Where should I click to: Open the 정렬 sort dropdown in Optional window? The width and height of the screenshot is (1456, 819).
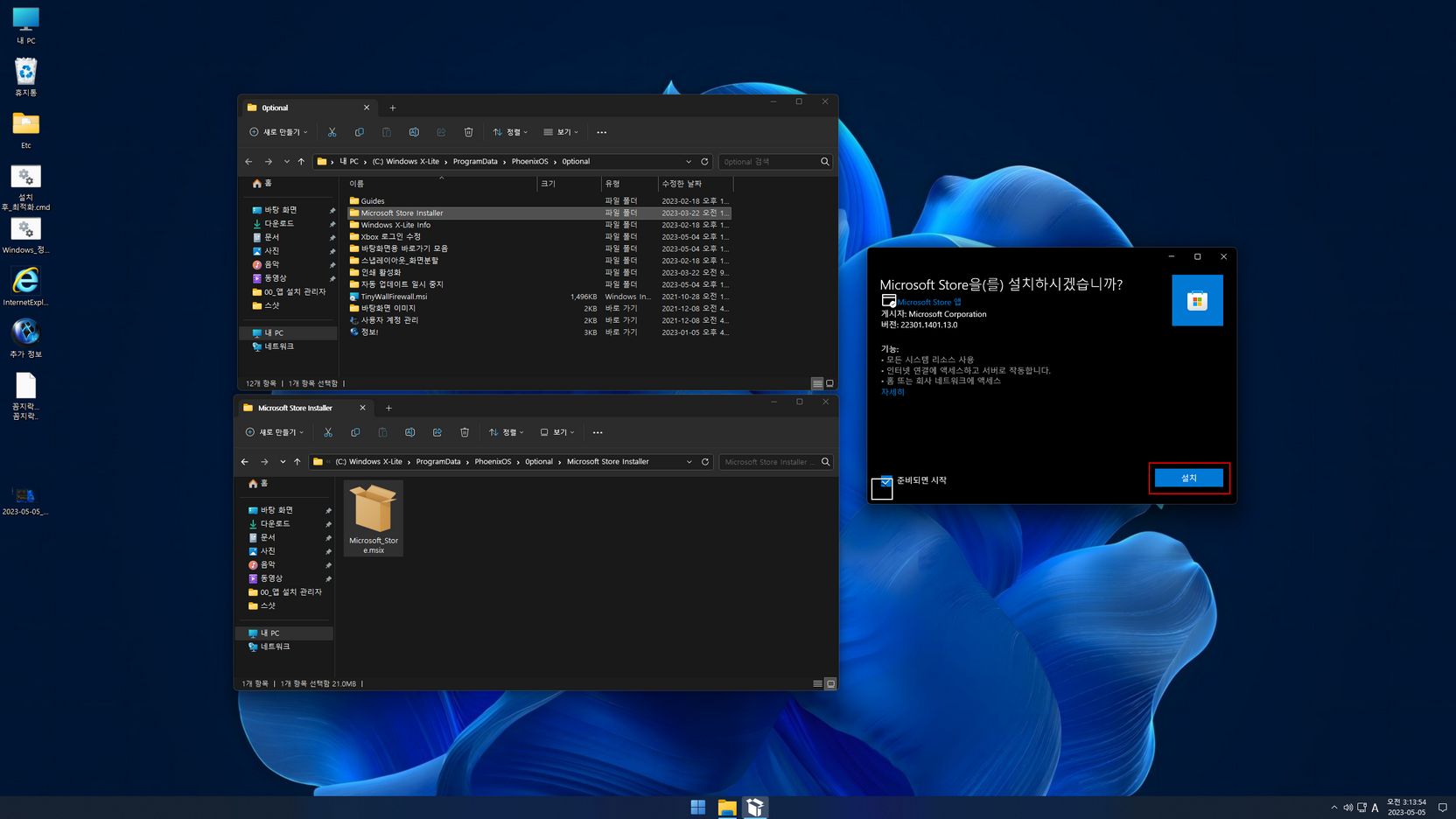(510, 132)
